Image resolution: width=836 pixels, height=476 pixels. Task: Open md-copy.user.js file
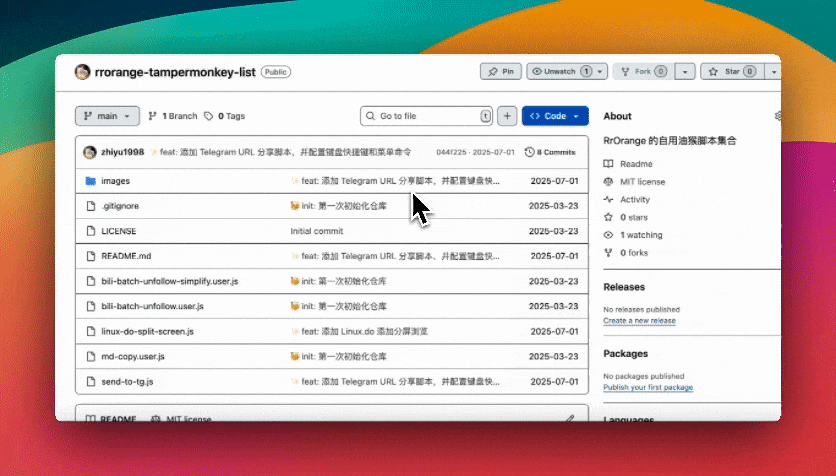[133, 356]
